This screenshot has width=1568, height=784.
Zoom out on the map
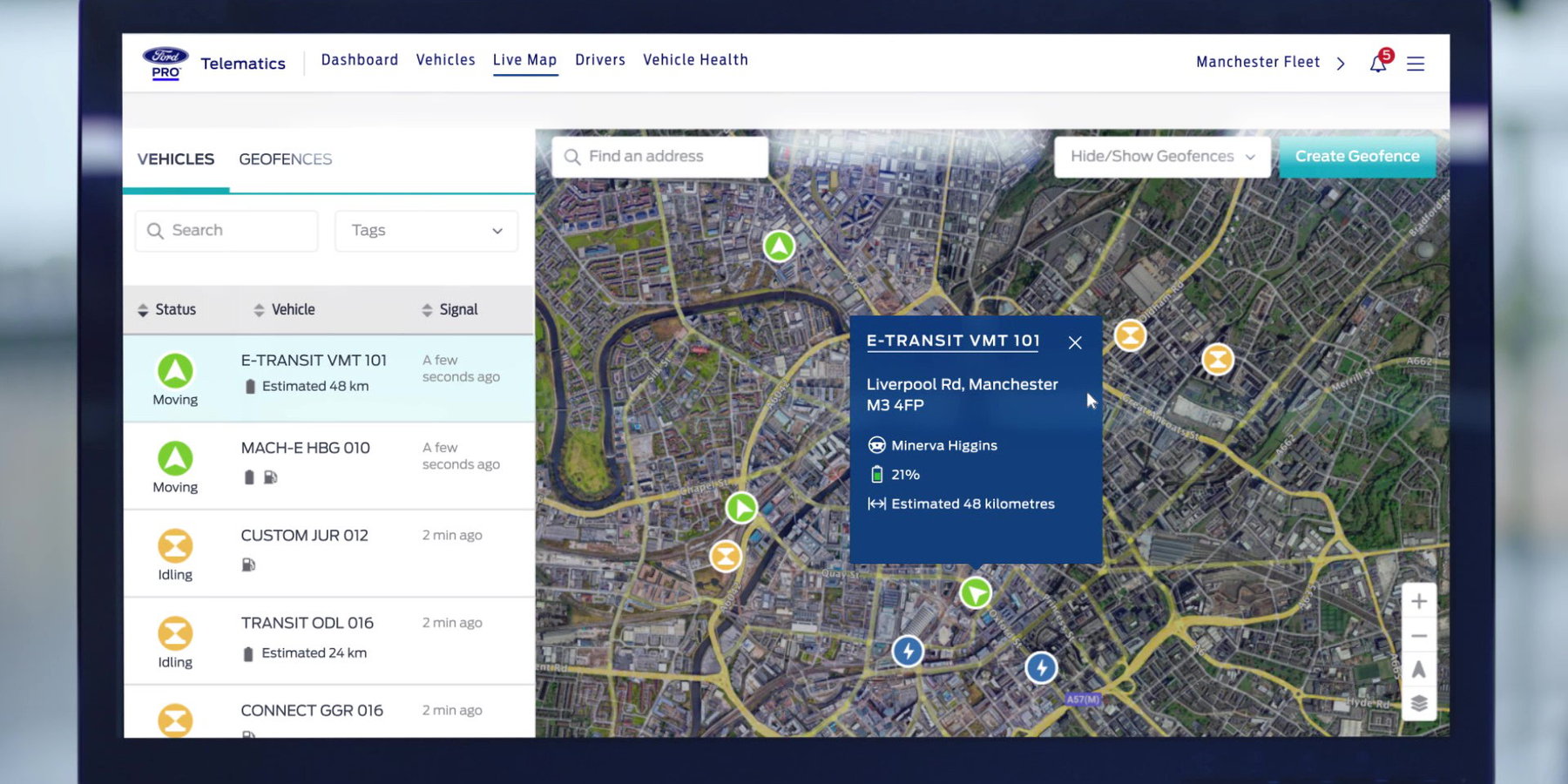tap(1419, 636)
